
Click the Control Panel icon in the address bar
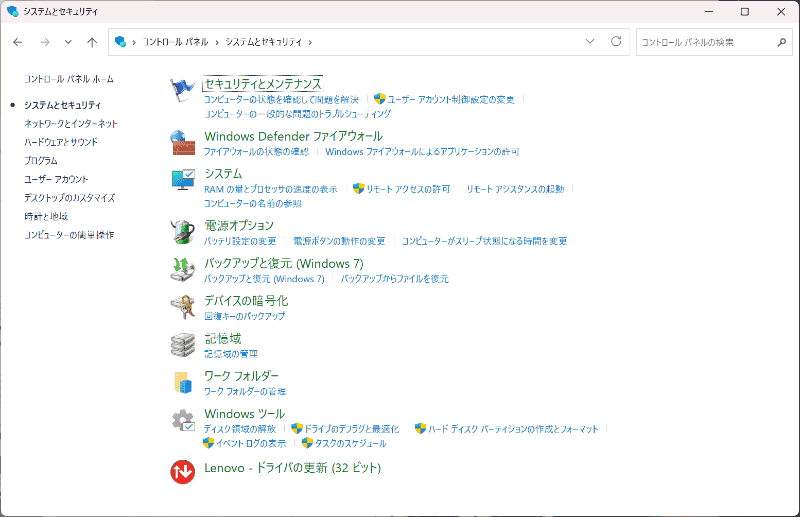coord(120,42)
